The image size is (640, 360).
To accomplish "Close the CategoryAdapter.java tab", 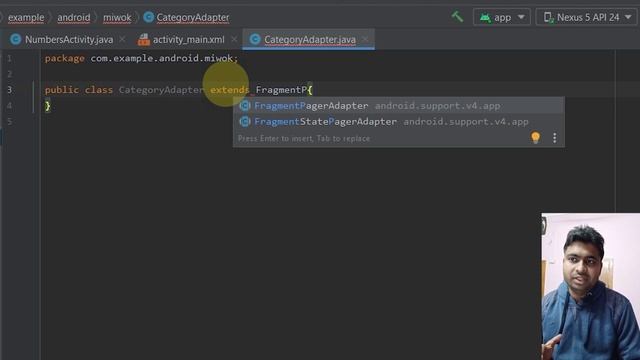I will click(x=365, y=39).
